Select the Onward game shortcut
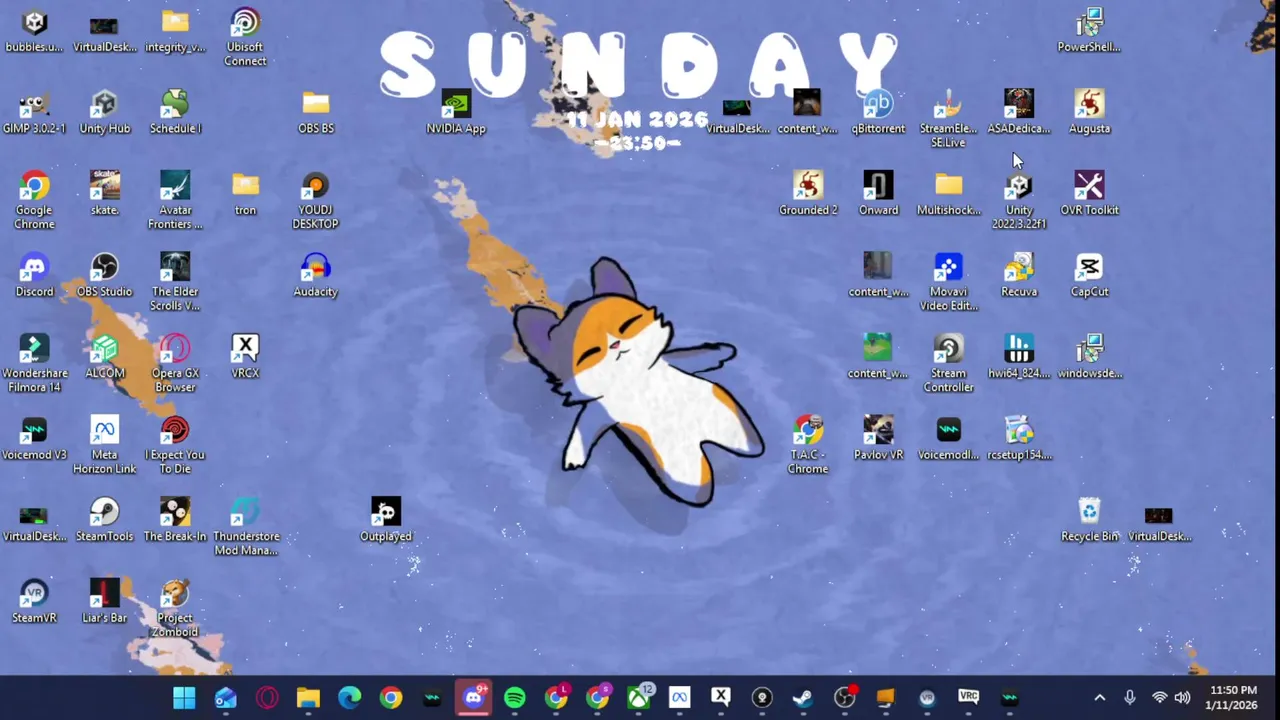 click(878, 193)
